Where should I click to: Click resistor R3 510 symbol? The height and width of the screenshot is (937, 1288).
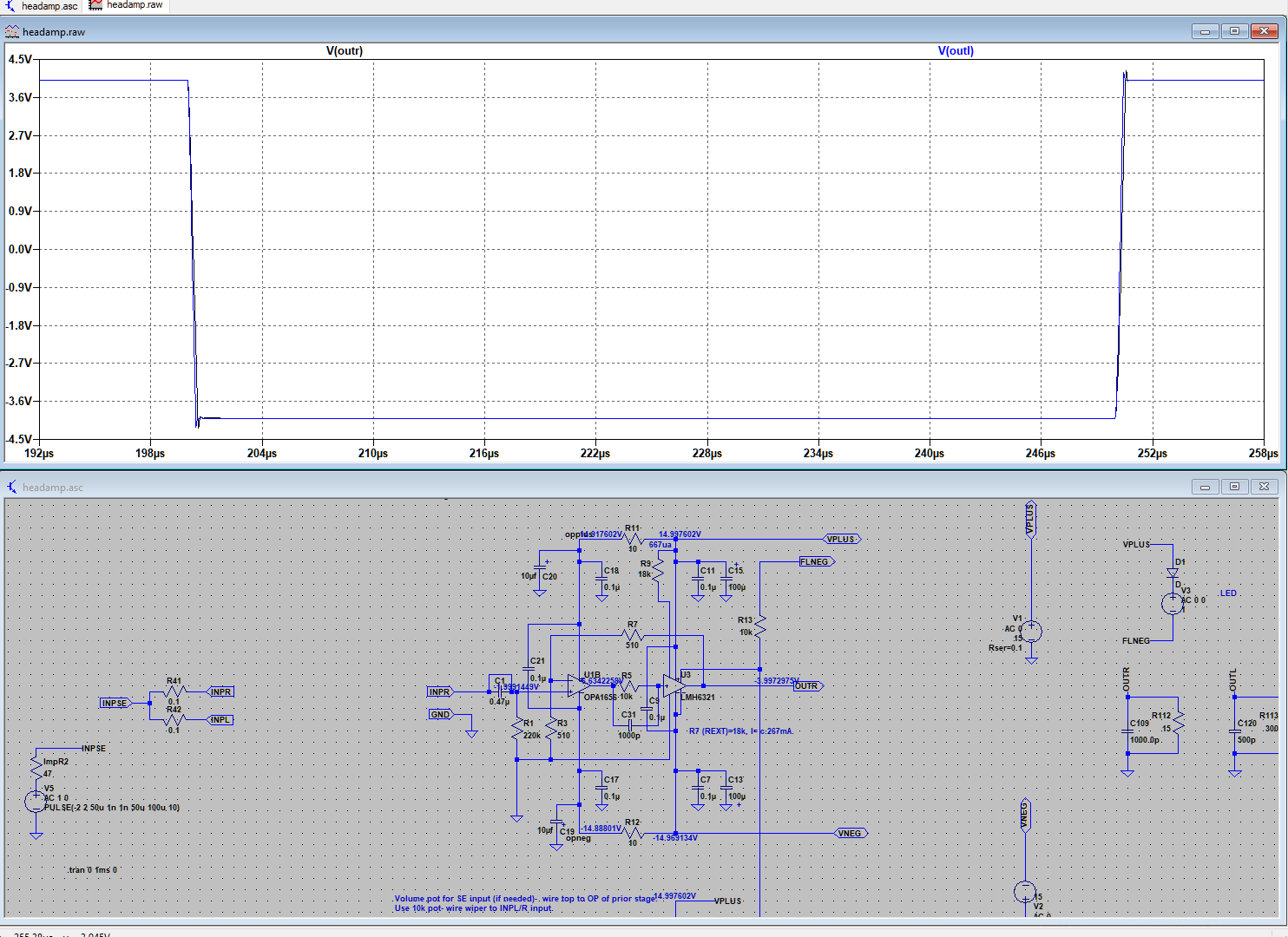551,729
